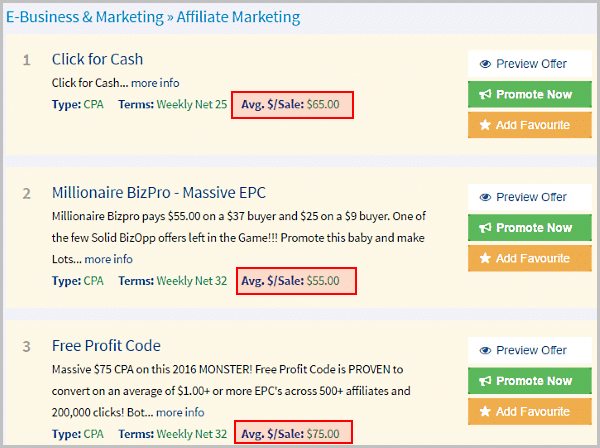
Task: Click eye icon on Click for Cash preview
Action: [x=485, y=64]
